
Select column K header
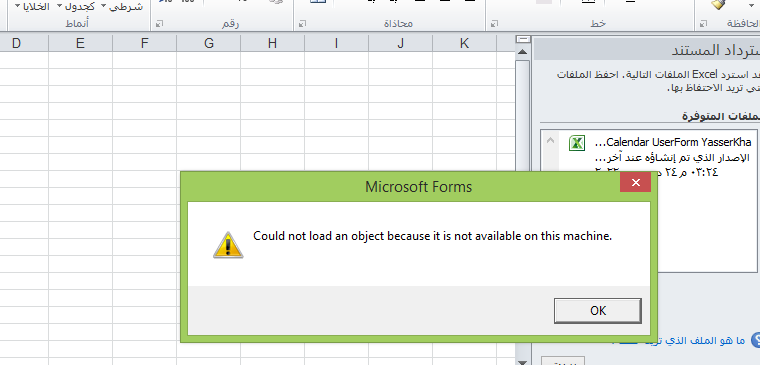tap(464, 44)
